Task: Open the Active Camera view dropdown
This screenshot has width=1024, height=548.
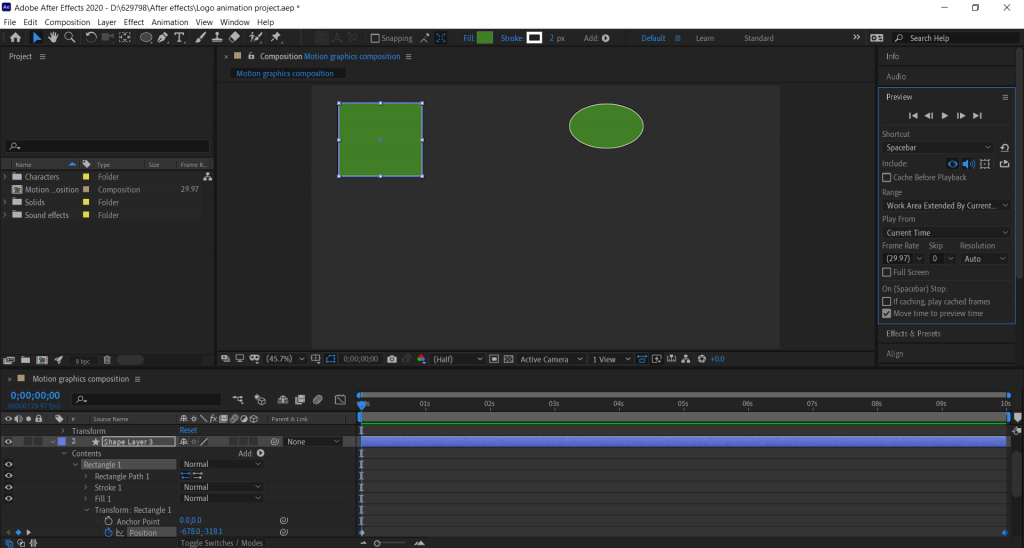Action: tap(550, 359)
